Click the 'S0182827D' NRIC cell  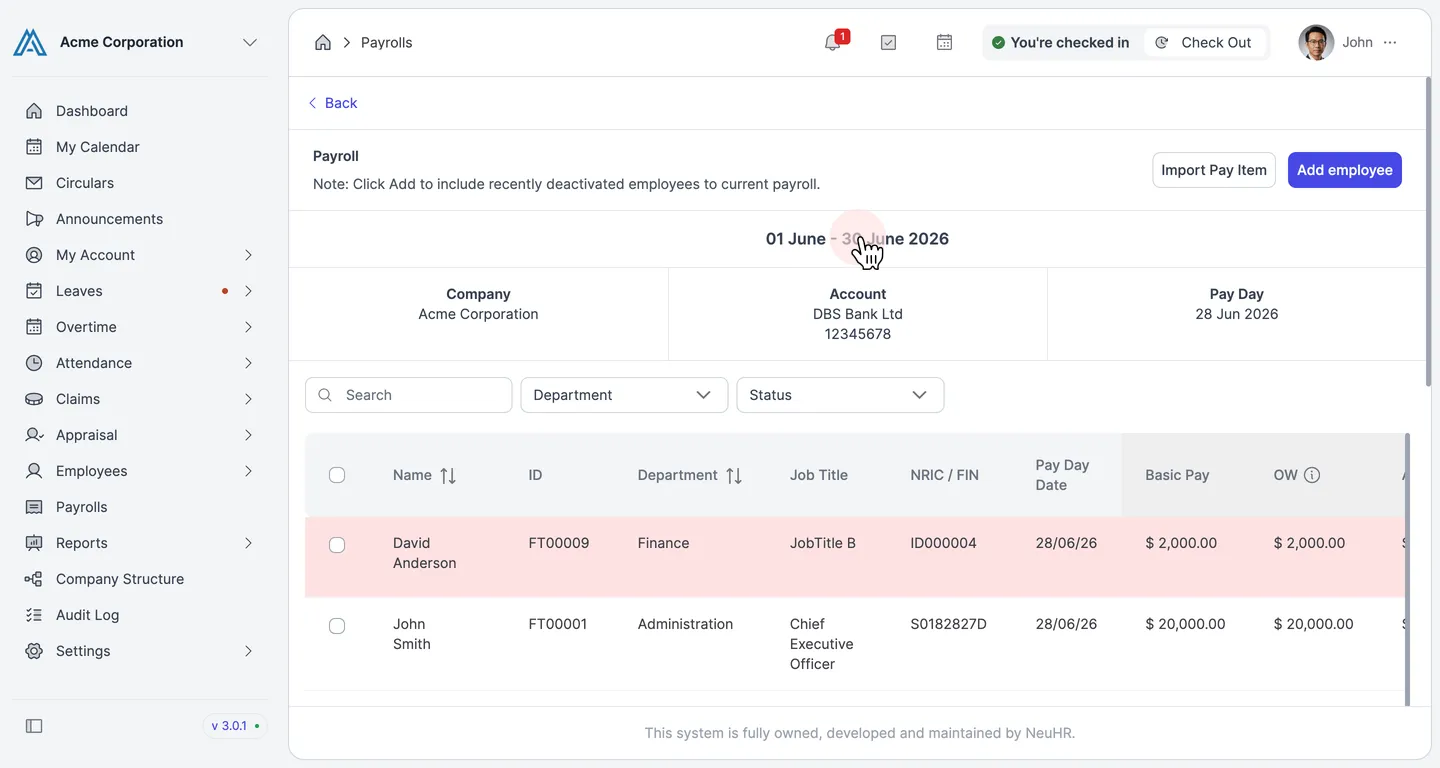point(948,624)
